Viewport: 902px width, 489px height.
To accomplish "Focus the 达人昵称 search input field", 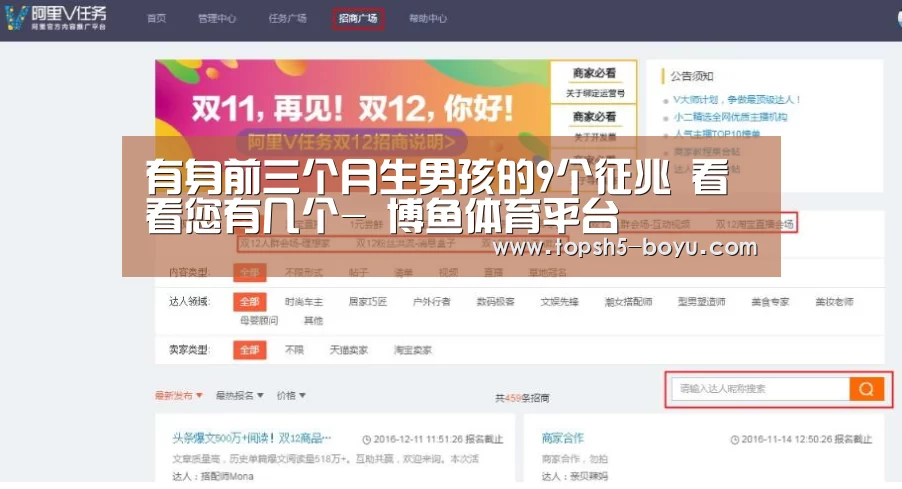I will click(x=760, y=389).
